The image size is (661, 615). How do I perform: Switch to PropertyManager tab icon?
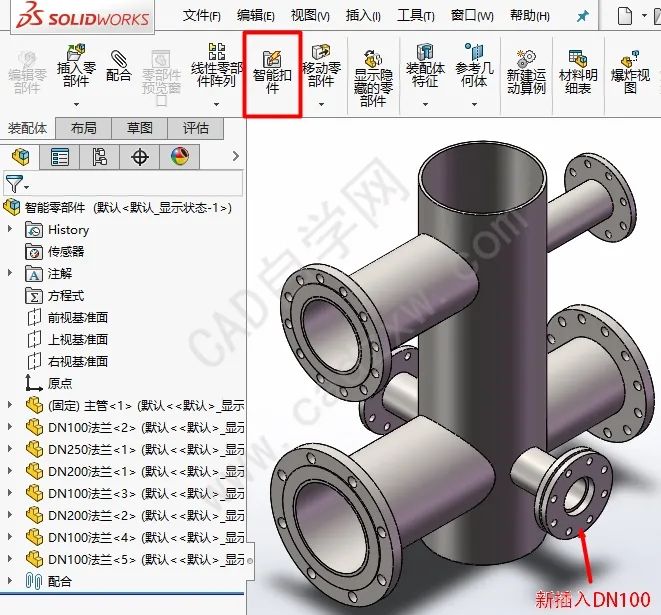click(59, 157)
